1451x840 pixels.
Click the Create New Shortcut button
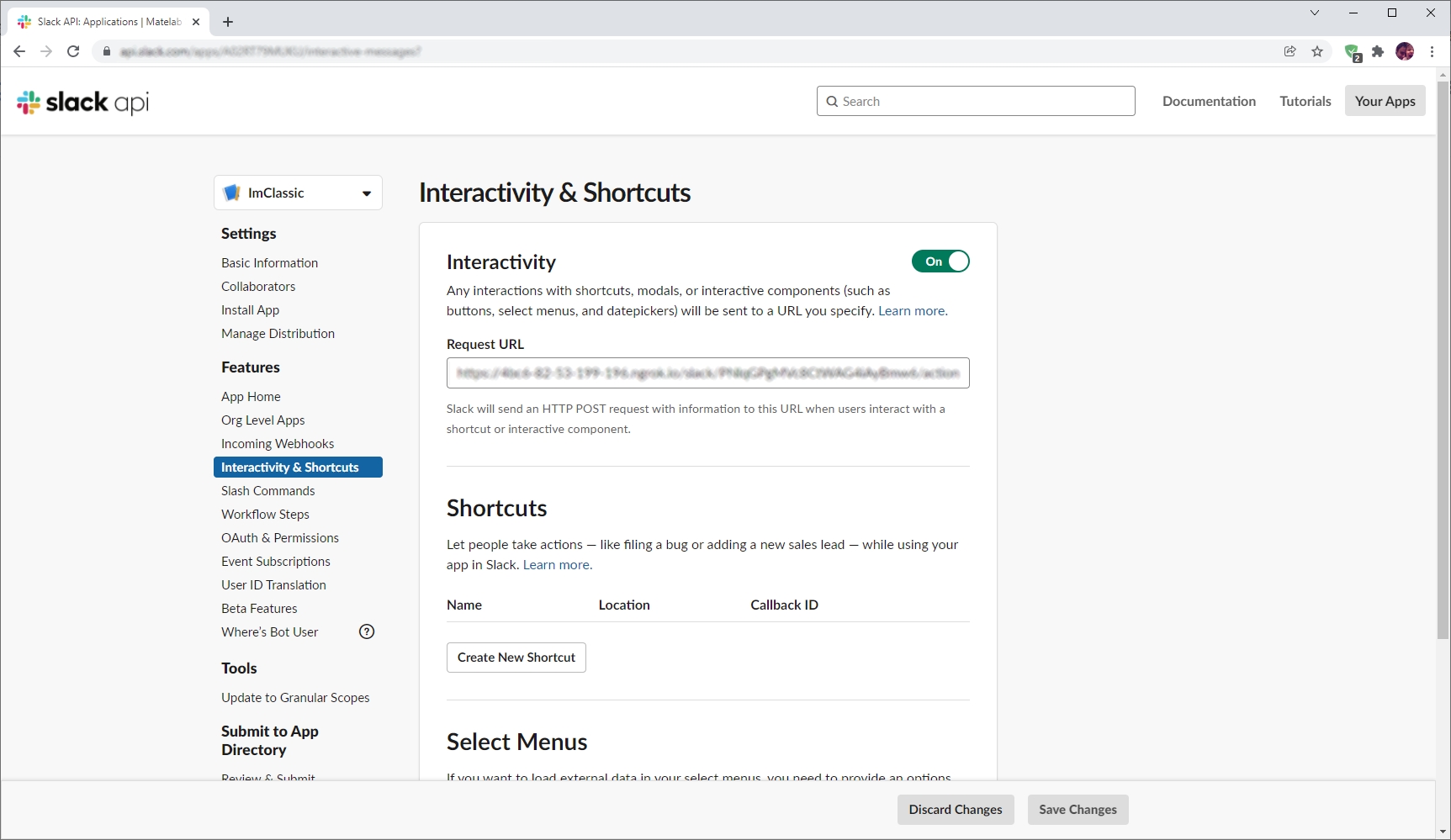pyautogui.click(x=516, y=658)
